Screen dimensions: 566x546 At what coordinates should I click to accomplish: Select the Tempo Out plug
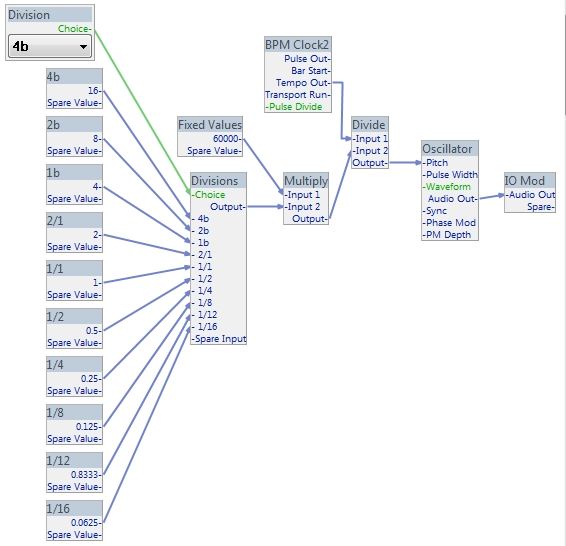303,83
